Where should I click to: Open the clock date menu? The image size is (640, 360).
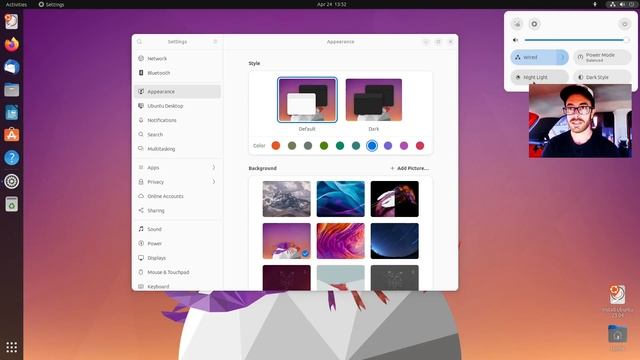coord(331,4)
